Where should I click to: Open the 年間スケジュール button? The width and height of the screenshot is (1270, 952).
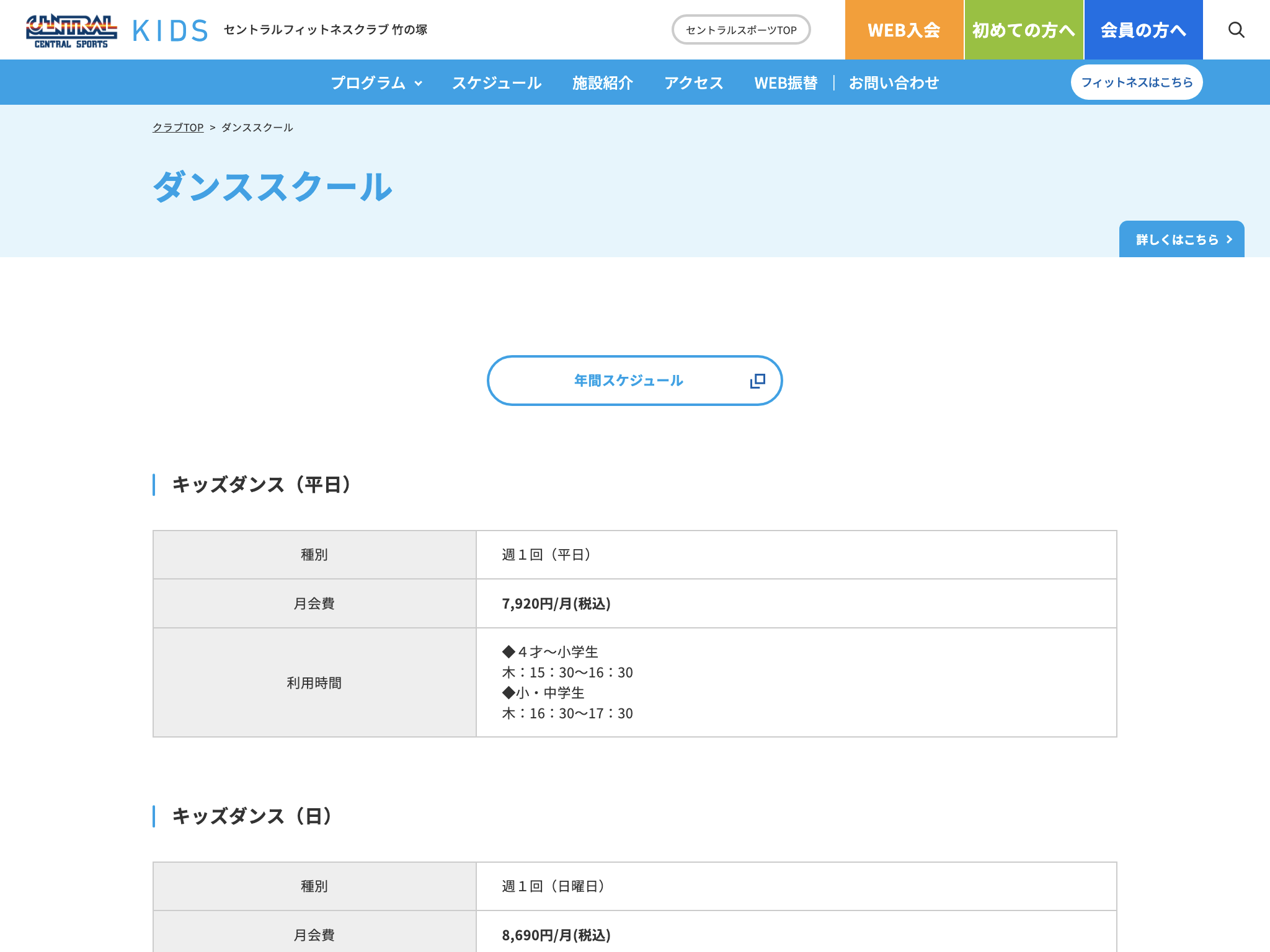[x=634, y=381]
